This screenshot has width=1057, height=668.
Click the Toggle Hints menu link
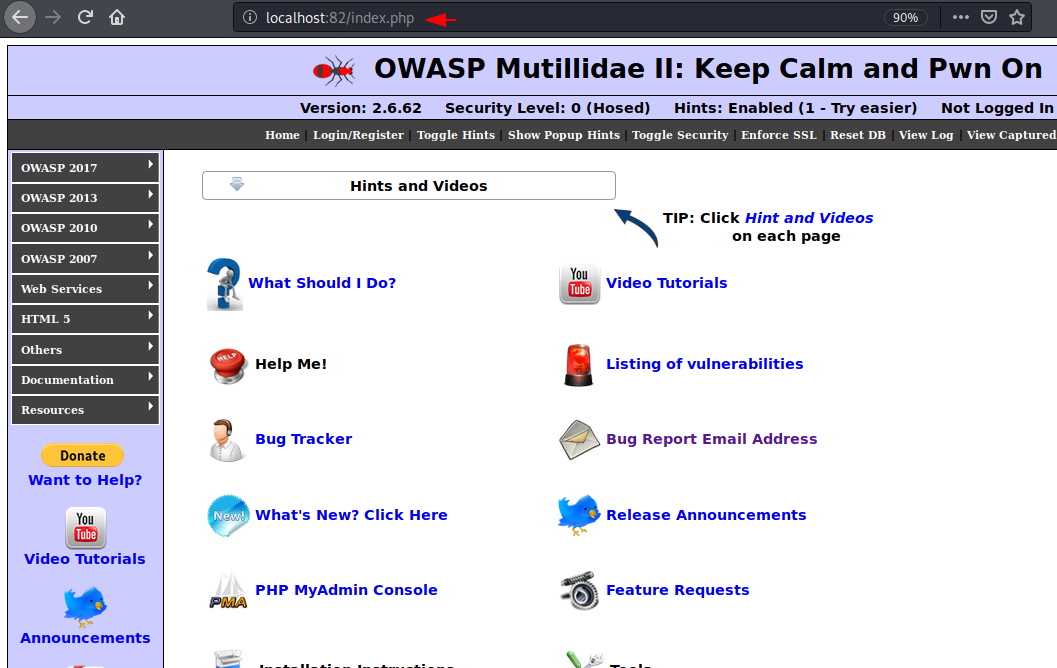456,135
